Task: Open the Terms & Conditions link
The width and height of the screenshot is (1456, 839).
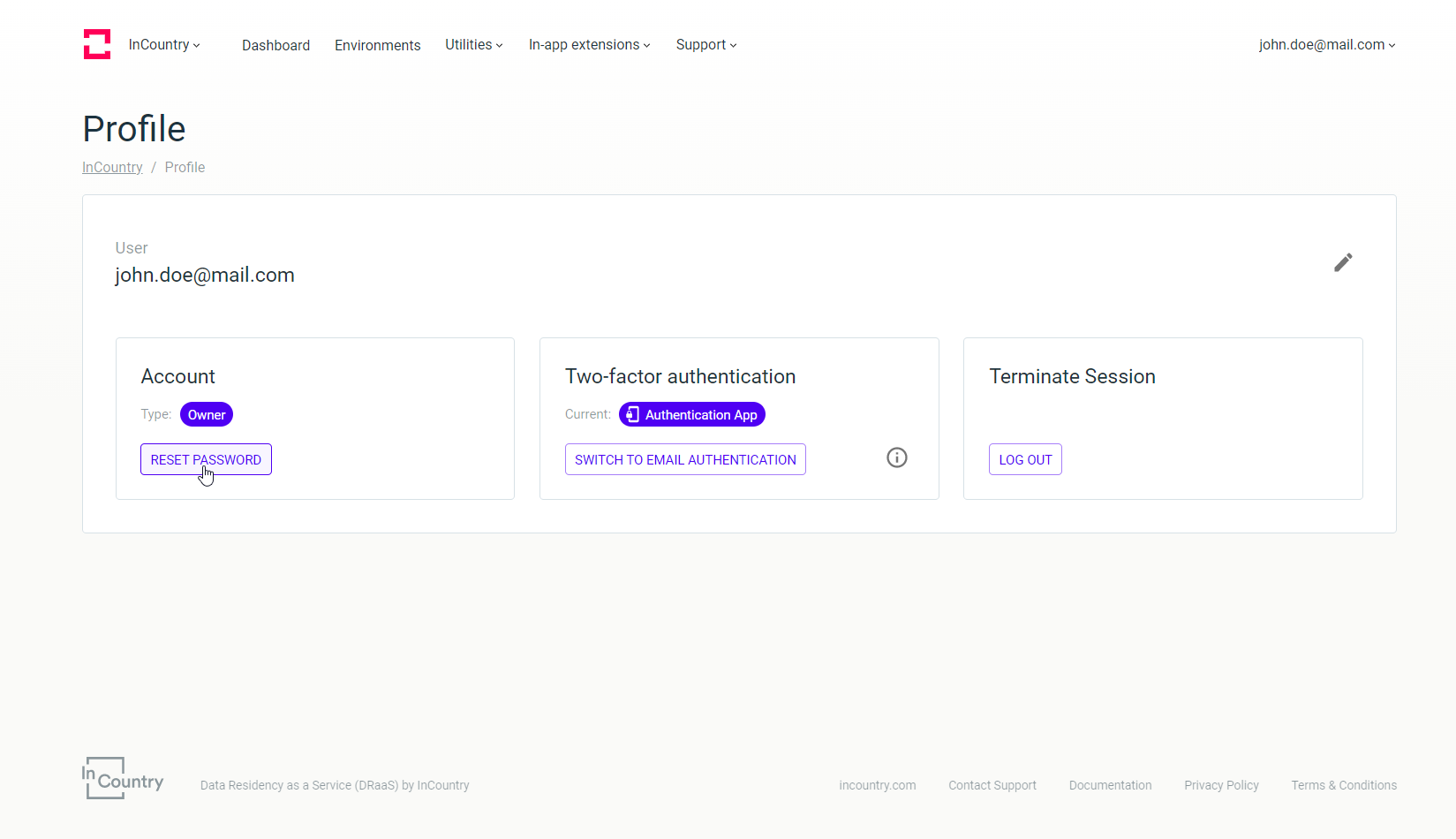Action: coord(1344,785)
